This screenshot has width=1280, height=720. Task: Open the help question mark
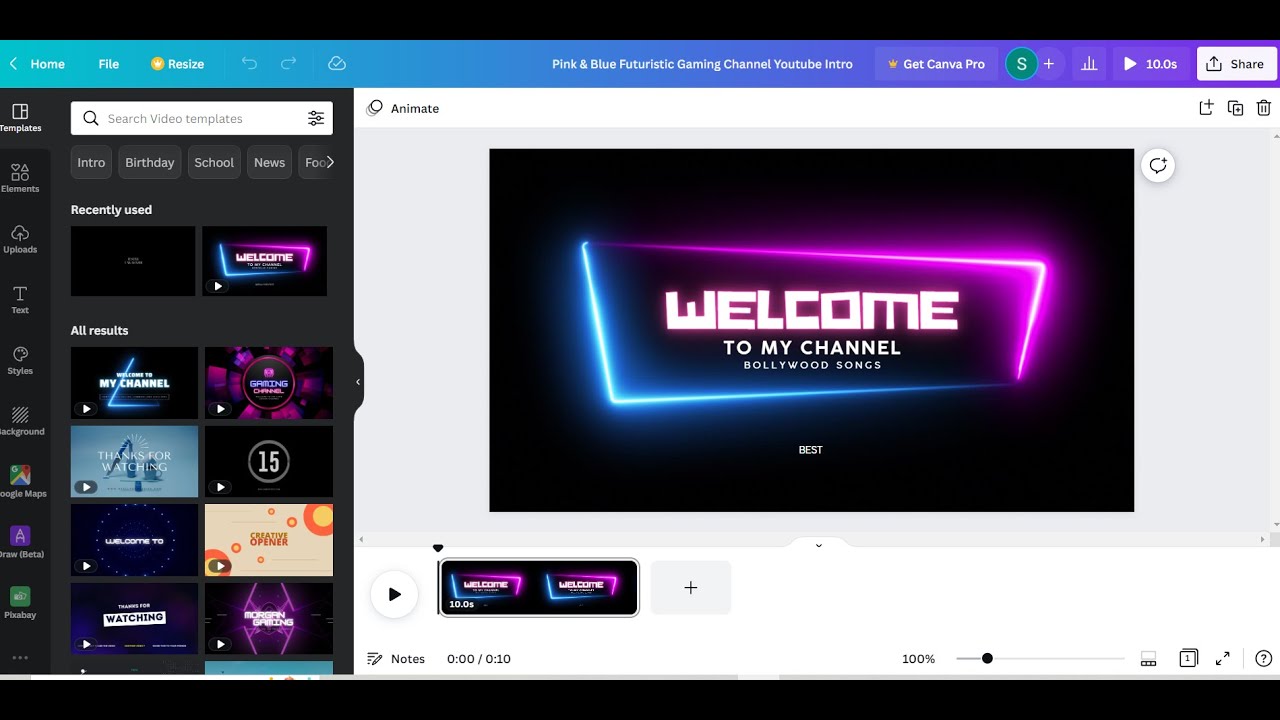(x=1264, y=658)
